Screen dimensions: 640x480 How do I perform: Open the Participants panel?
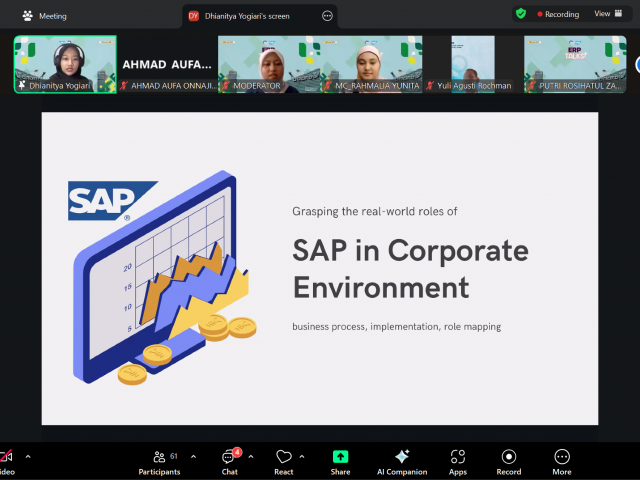coord(159,462)
